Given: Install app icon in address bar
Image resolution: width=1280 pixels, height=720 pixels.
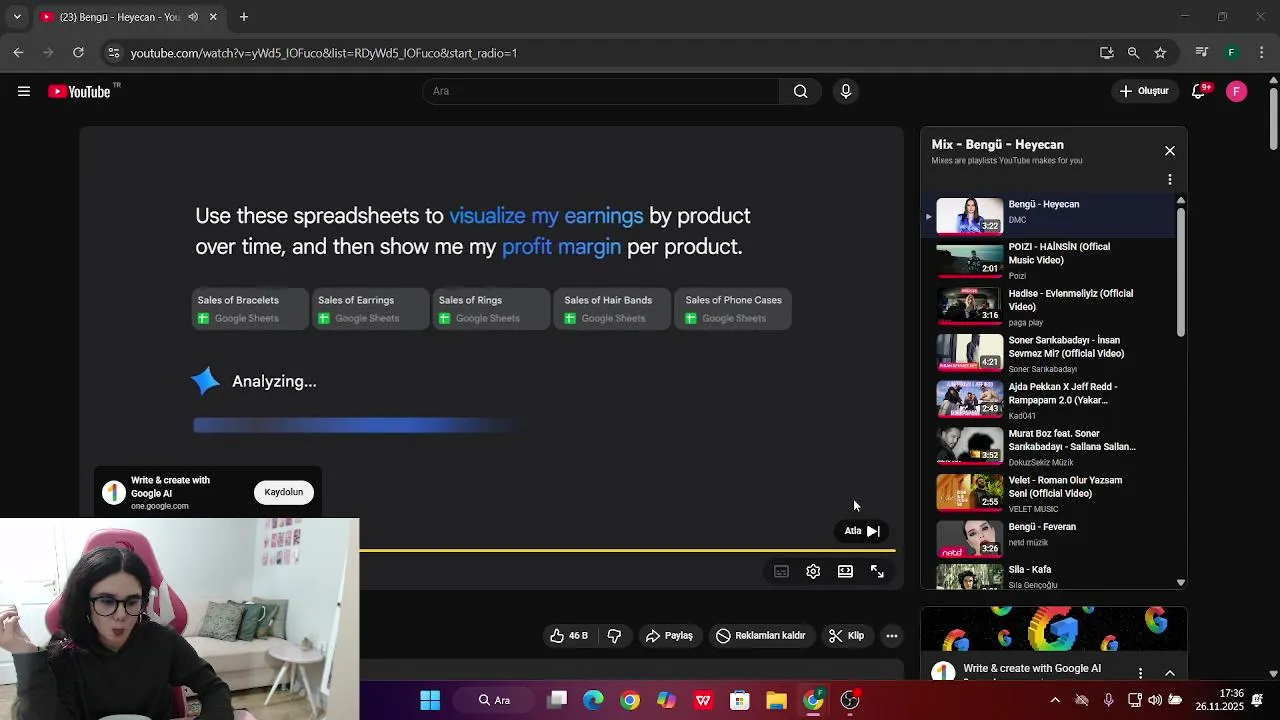Looking at the screenshot, I should [x=1106, y=53].
